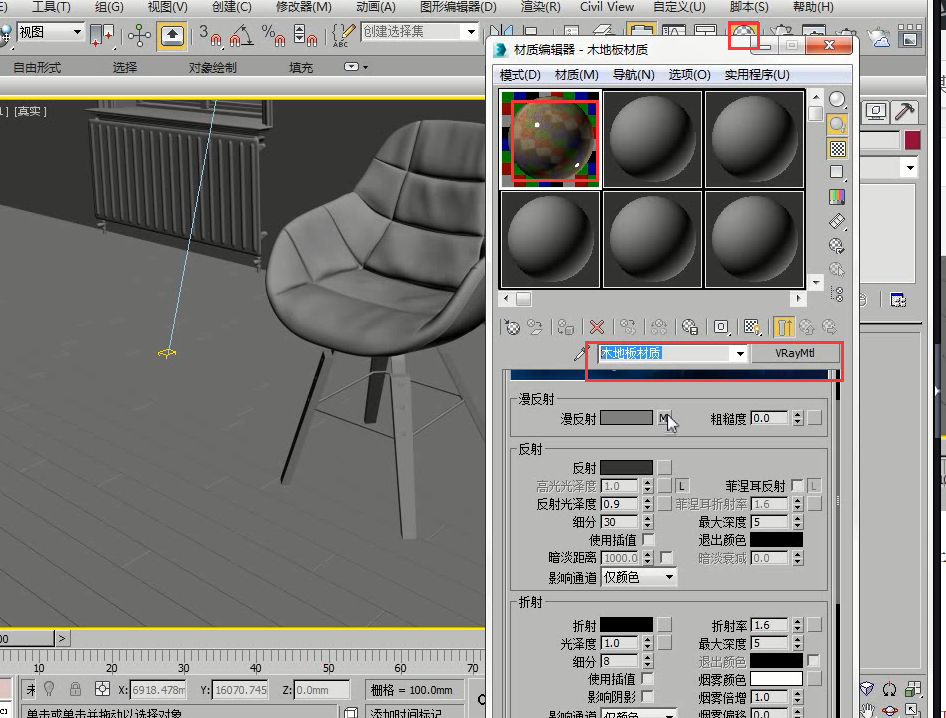Viewport: 946px width, 718px height.
Task: Enable the 菲涅耳反射 checkbox
Action: [x=797, y=485]
